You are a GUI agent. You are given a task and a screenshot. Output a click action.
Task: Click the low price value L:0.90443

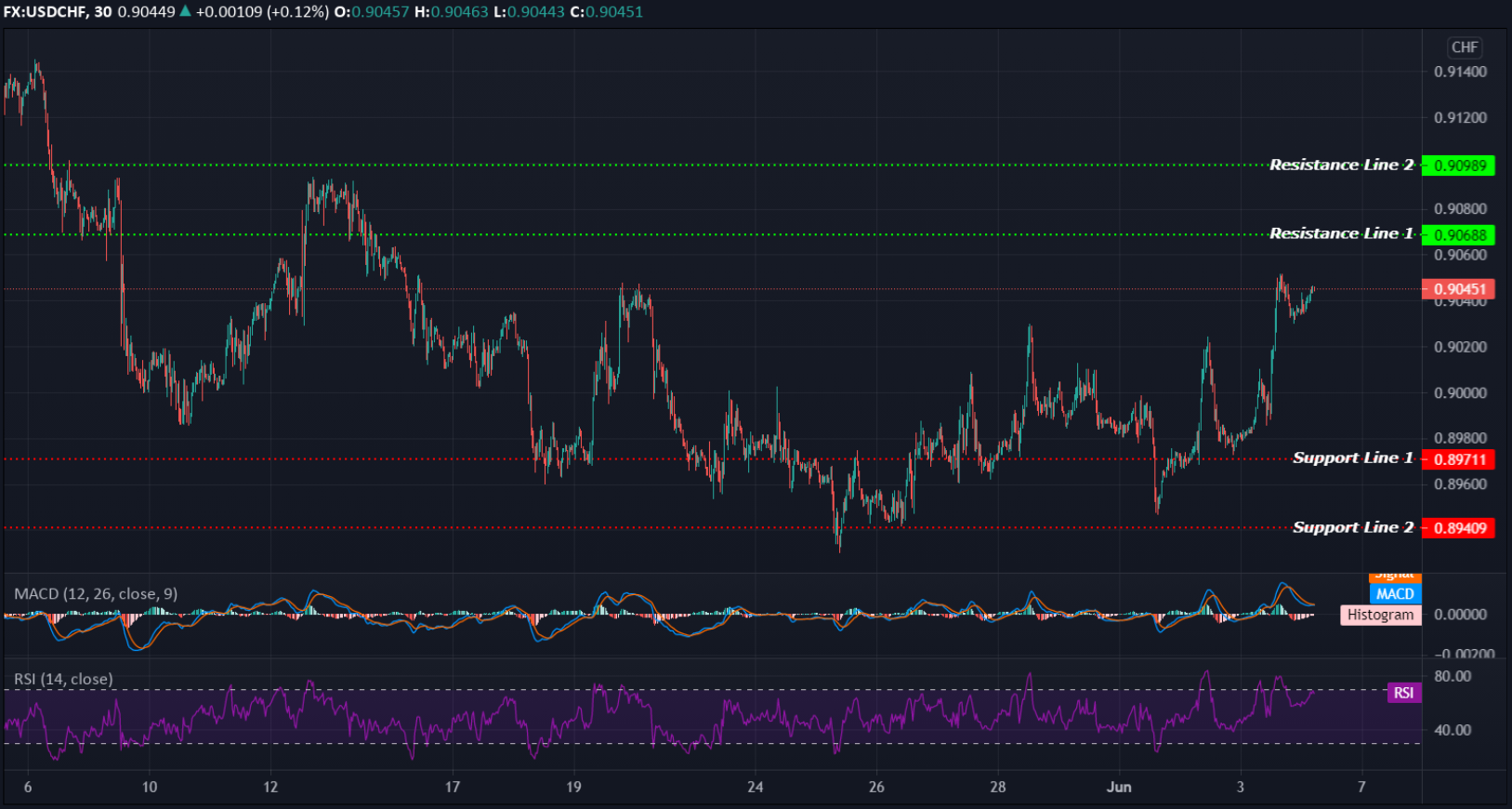[529, 12]
